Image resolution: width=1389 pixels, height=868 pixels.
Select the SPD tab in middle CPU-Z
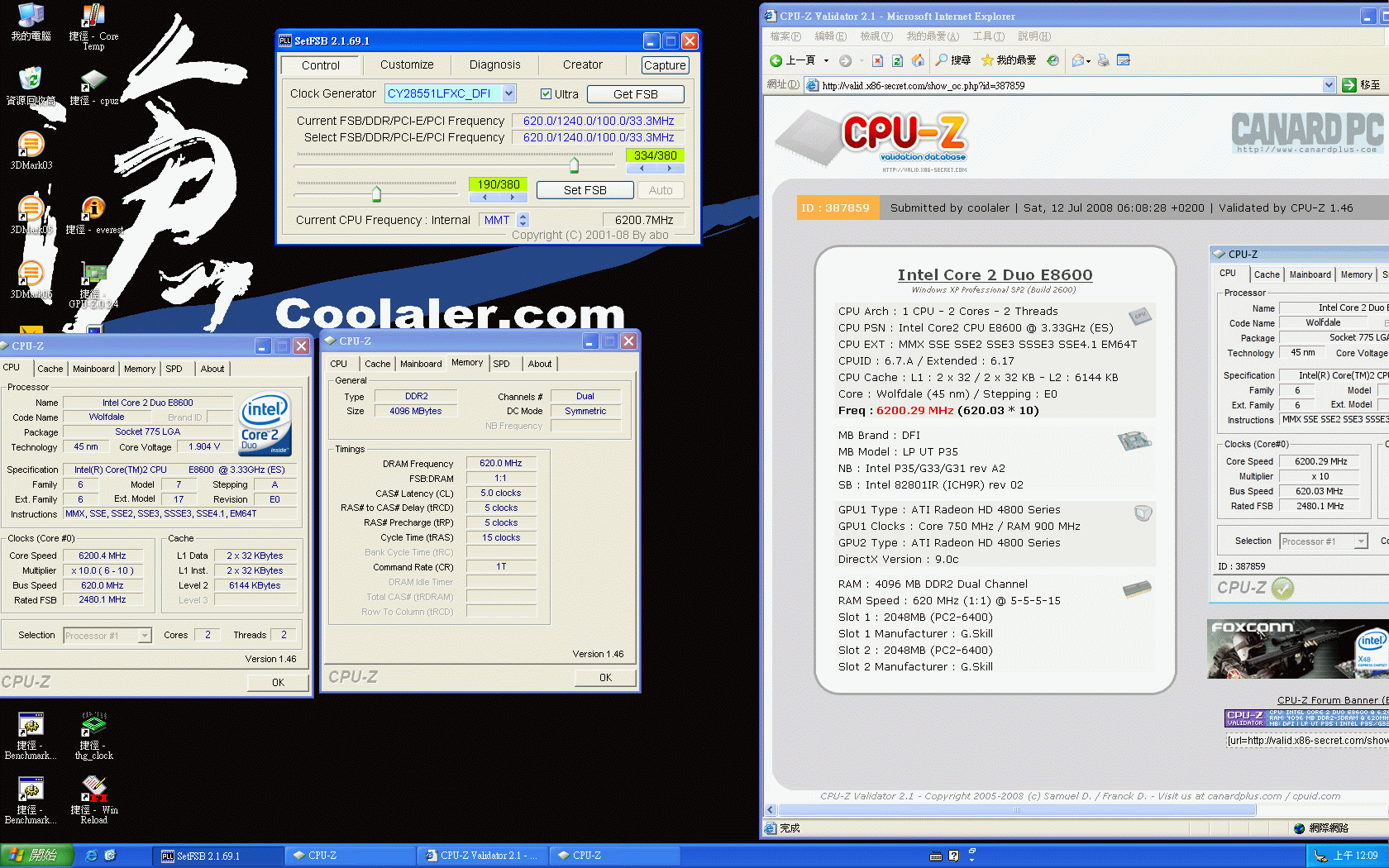[502, 364]
